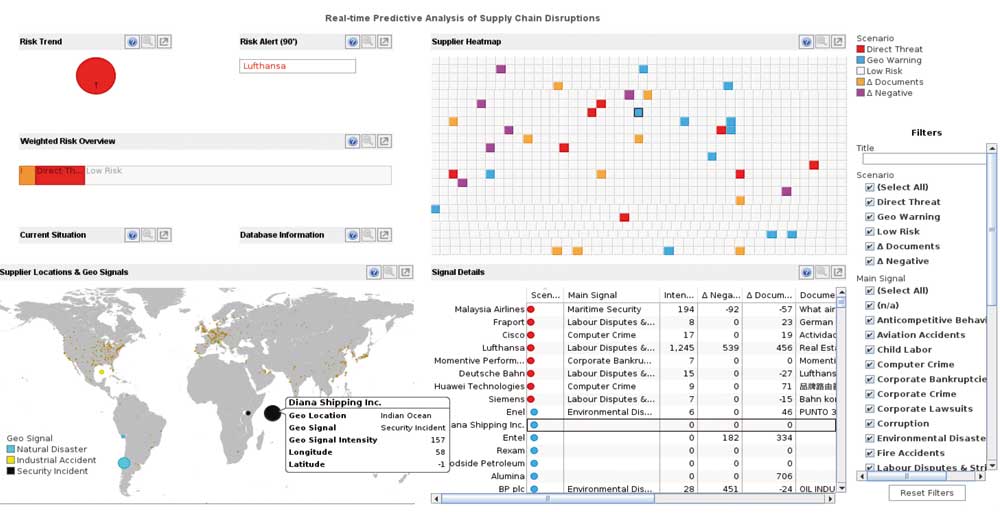Pop out the Risk Alert (90') panel
Image resolution: width=1000 pixels, height=521 pixels.
(x=385, y=42)
